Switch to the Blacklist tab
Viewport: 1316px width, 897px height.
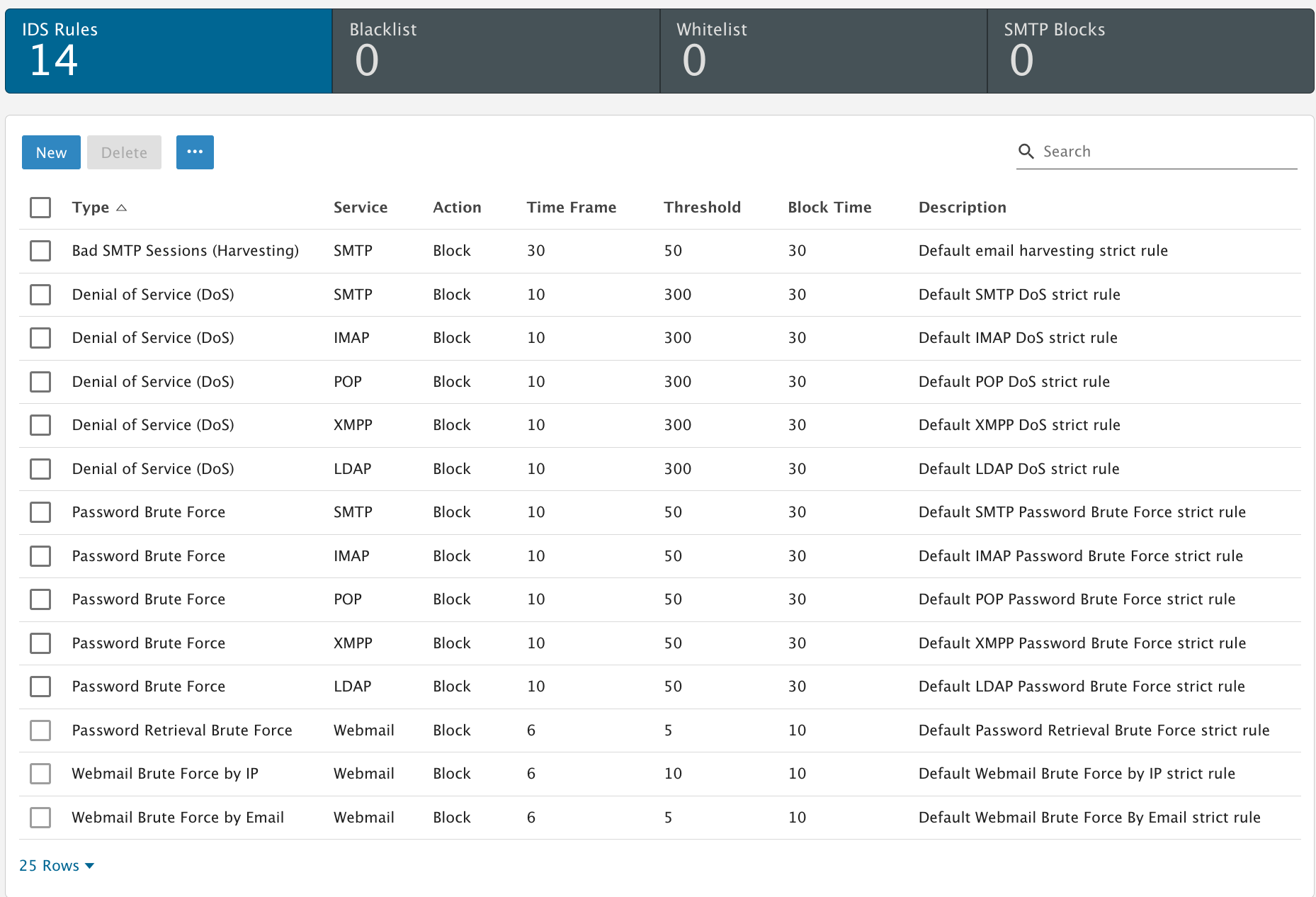click(x=496, y=51)
